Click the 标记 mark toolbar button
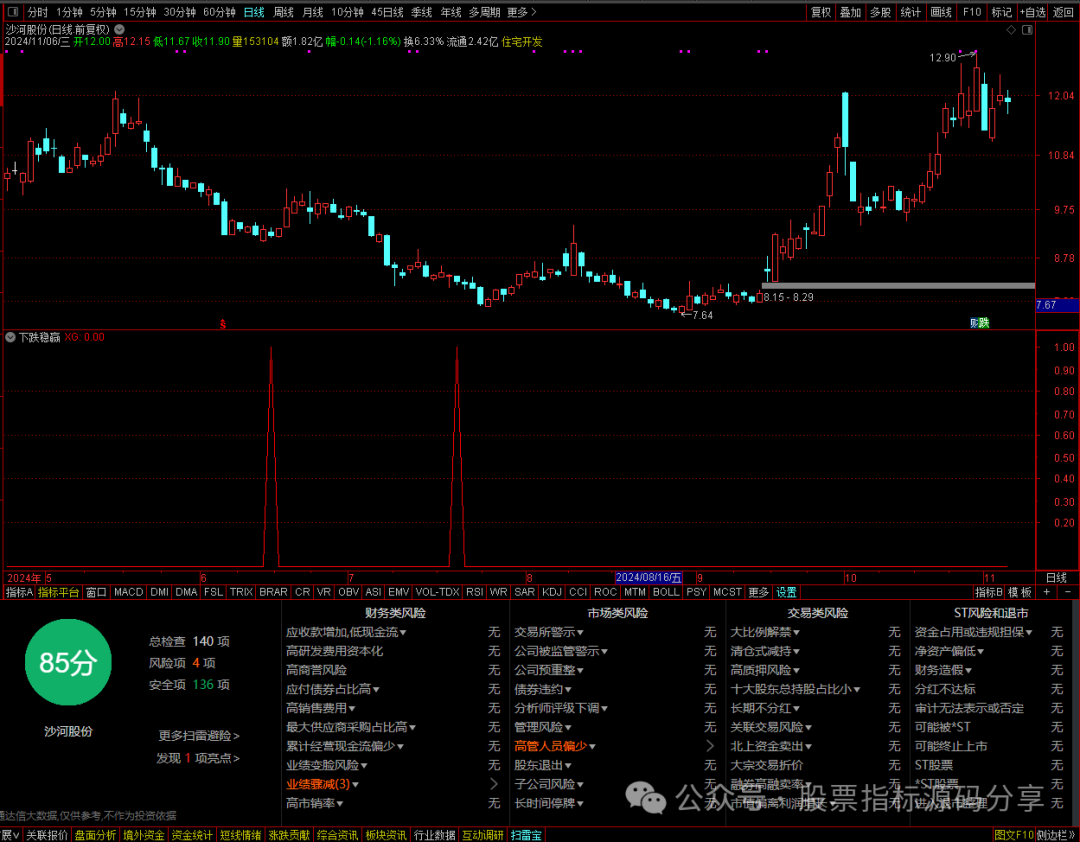 [x=1001, y=12]
